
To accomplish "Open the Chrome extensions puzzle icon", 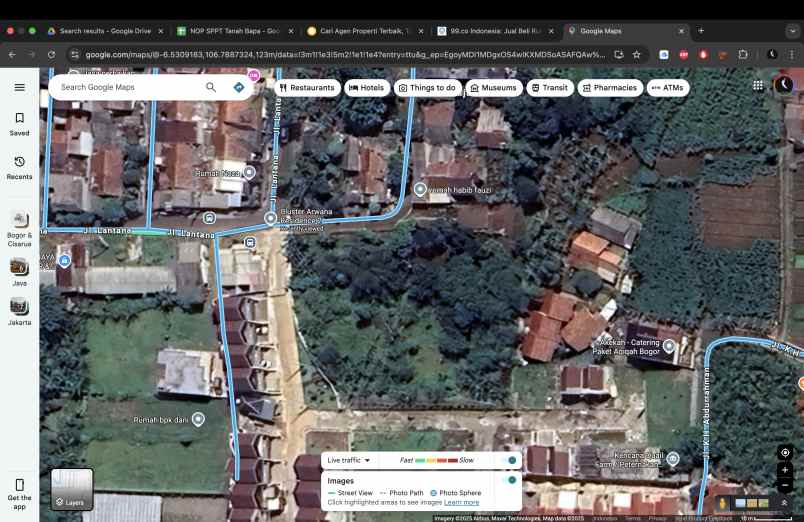I will (x=742, y=54).
